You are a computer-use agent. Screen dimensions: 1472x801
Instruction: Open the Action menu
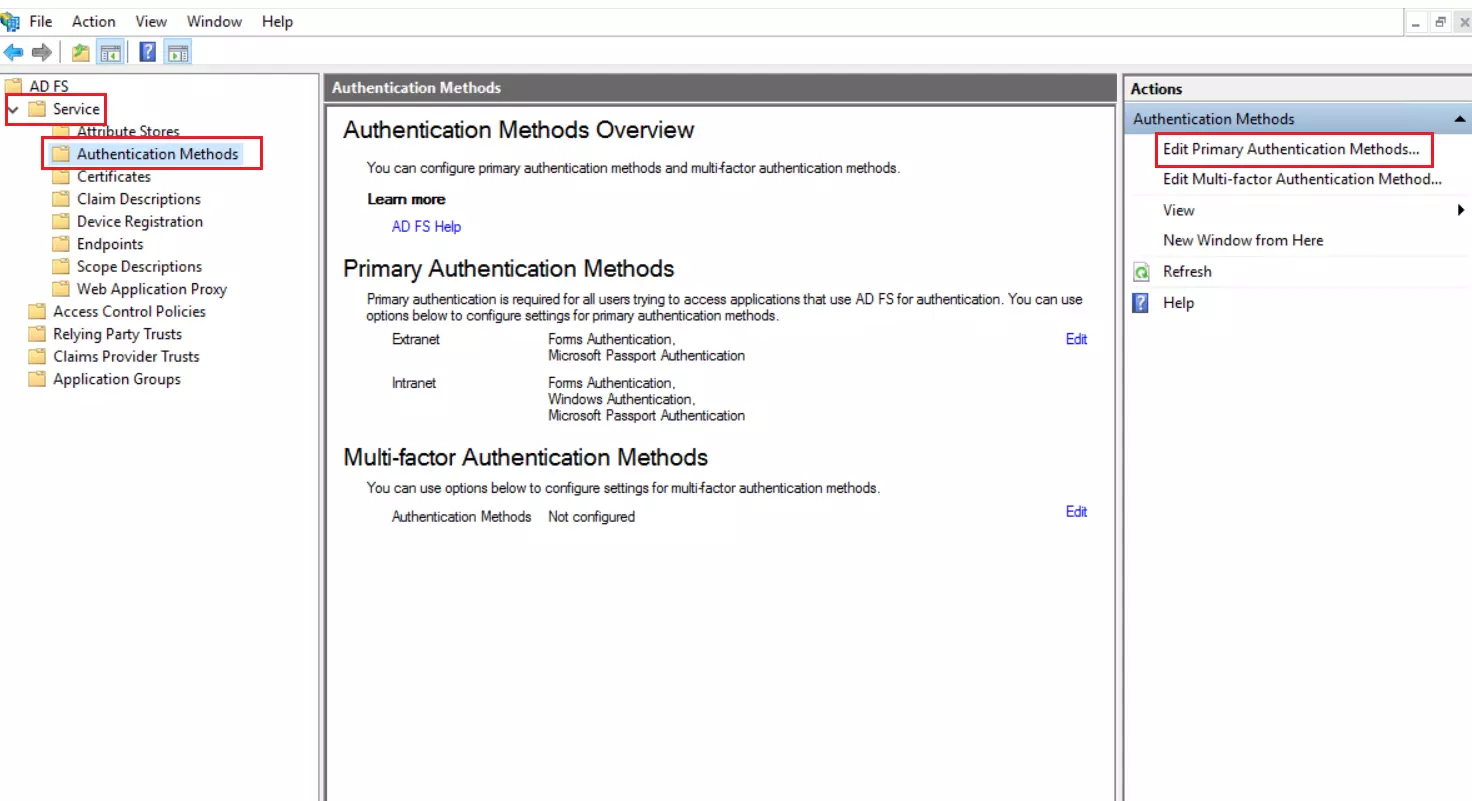(94, 21)
